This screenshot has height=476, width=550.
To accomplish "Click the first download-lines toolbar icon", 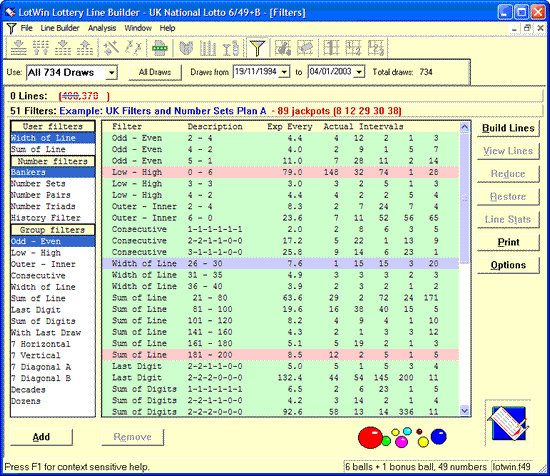I will click(x=19, y=48).
